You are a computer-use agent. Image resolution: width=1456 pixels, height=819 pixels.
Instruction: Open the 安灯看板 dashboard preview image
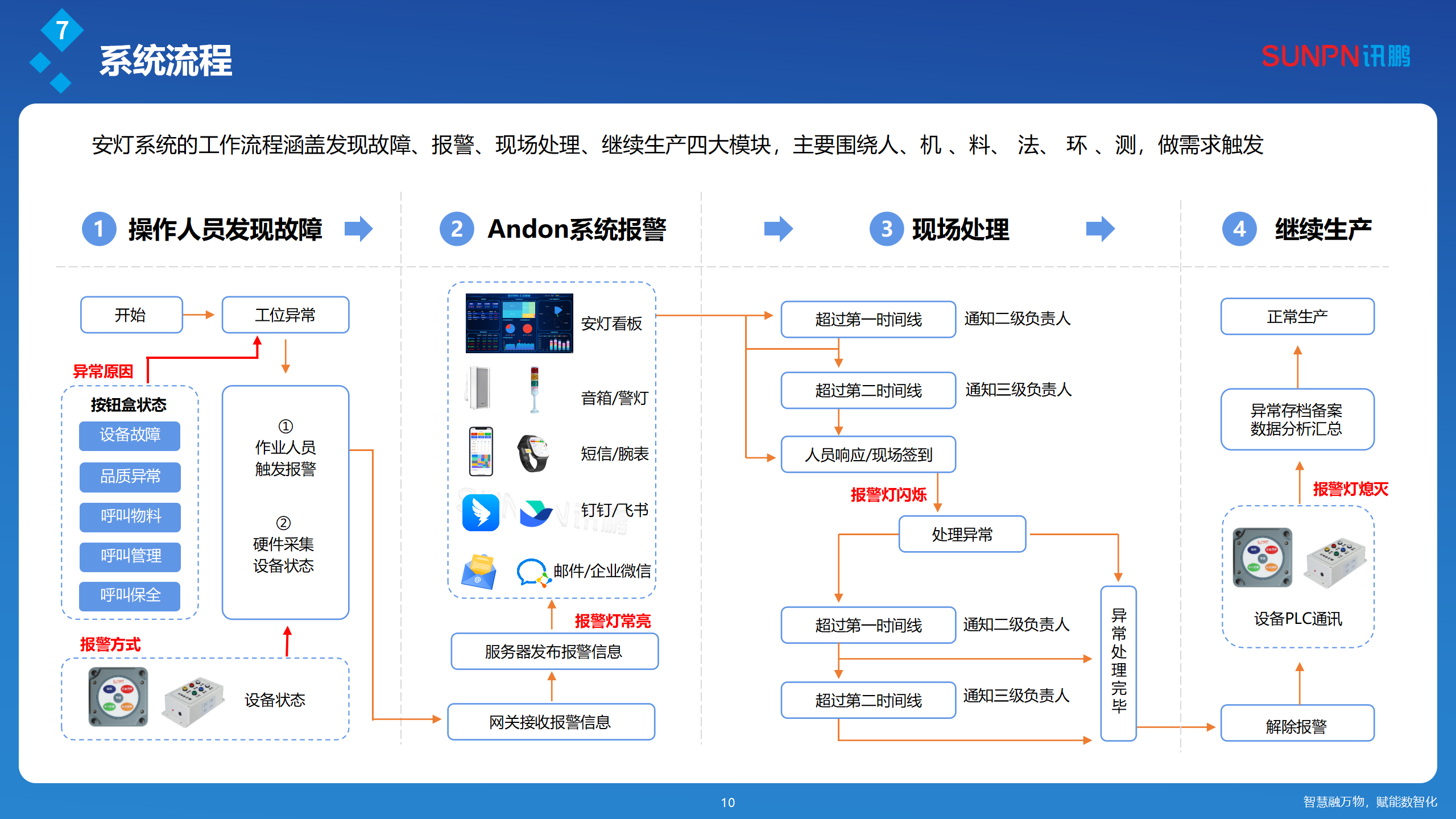tap(520, 324)
